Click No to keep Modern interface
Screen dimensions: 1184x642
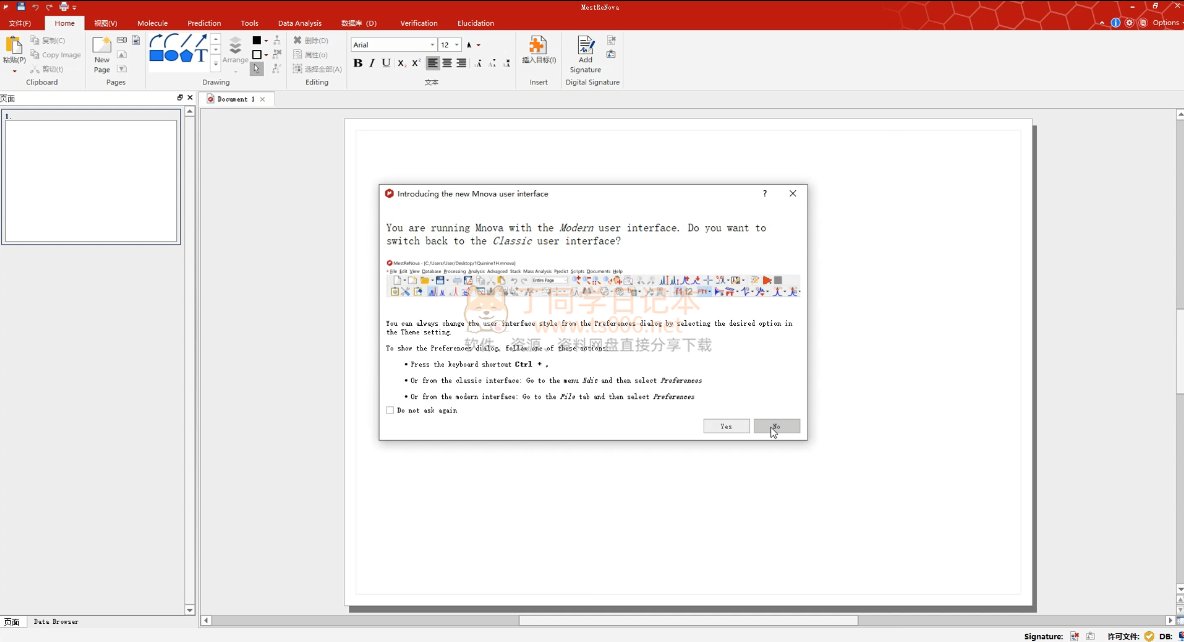[x=776, y=426]
